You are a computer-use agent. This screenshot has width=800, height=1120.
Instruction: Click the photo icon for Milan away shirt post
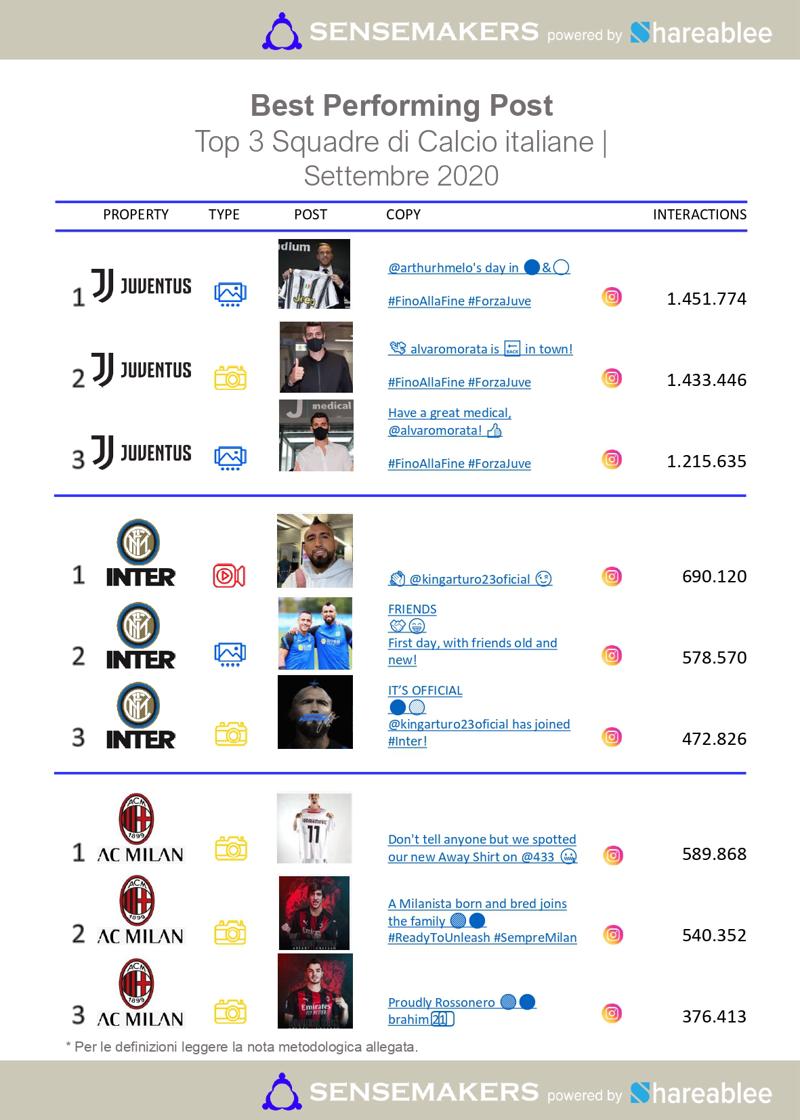[x=230, y=850]
